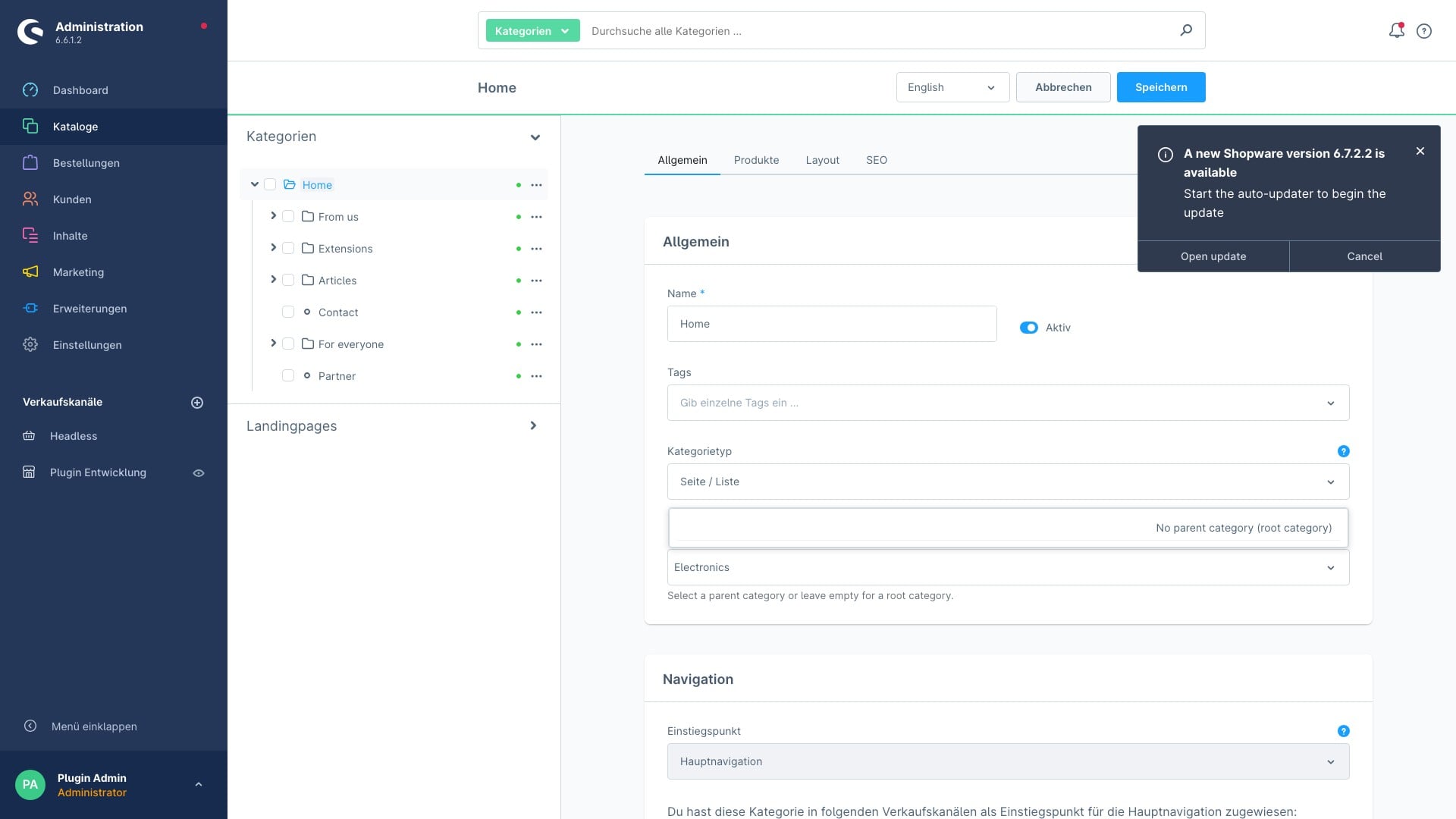1456x819 pixels.
Task: Click the Speichern button
Action: [x=1160, y=87]
